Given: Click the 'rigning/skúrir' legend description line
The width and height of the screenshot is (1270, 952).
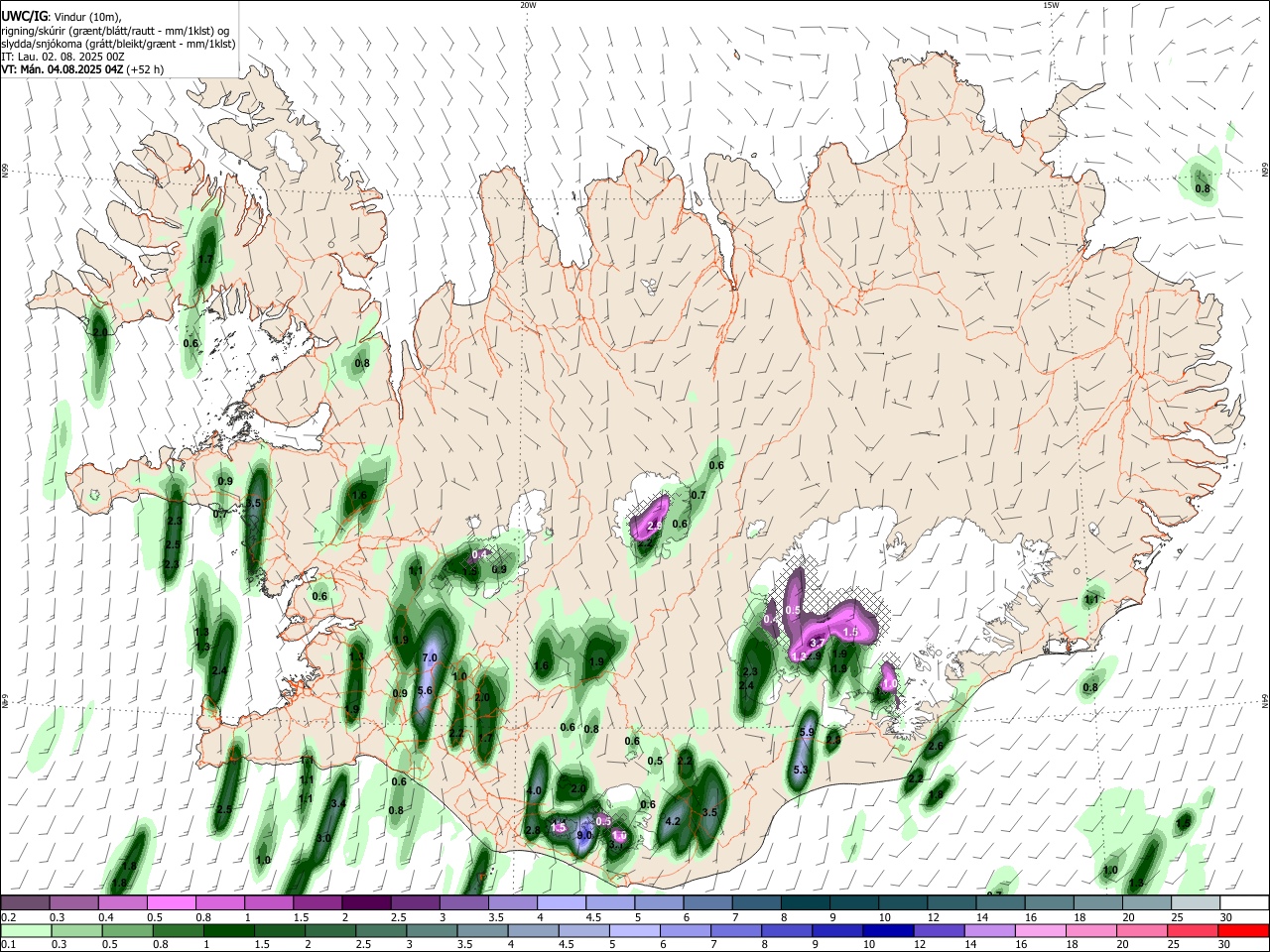Looking at the screenshot, I should [x=115, y=30].
